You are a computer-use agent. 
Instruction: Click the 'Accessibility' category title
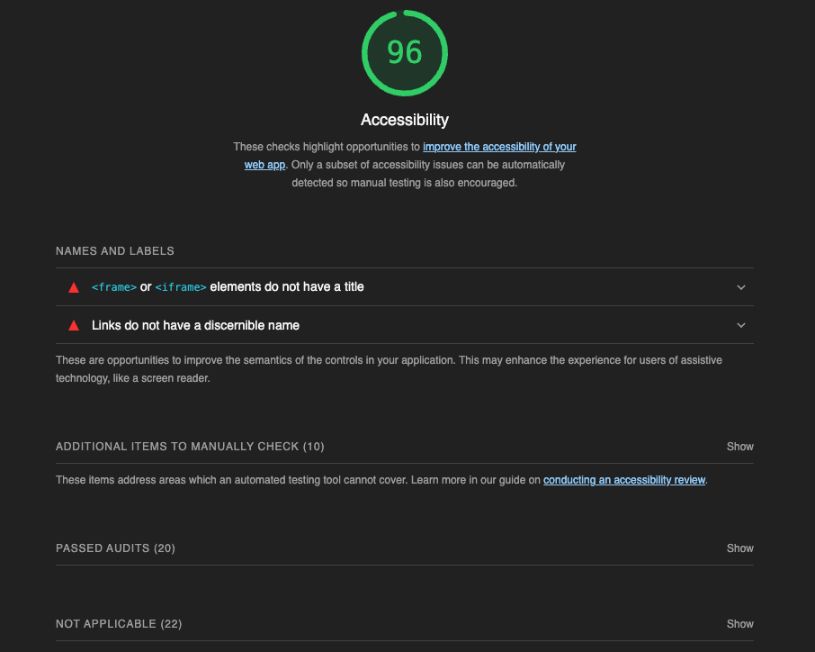point(404,120)
